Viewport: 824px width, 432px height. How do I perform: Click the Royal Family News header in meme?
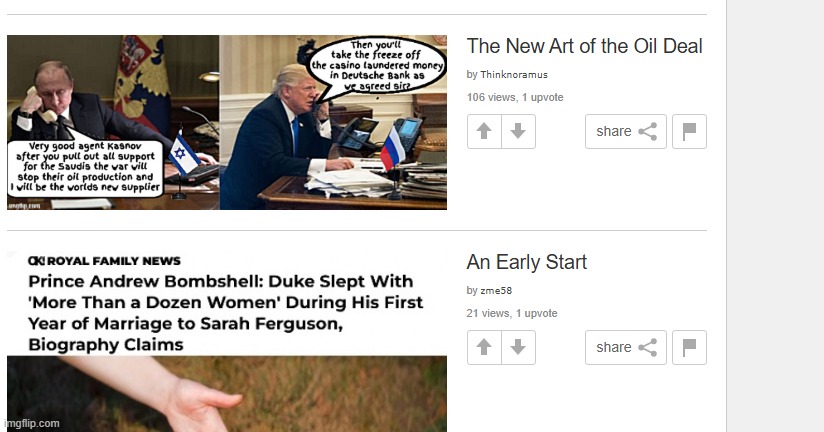coord(104,261)
